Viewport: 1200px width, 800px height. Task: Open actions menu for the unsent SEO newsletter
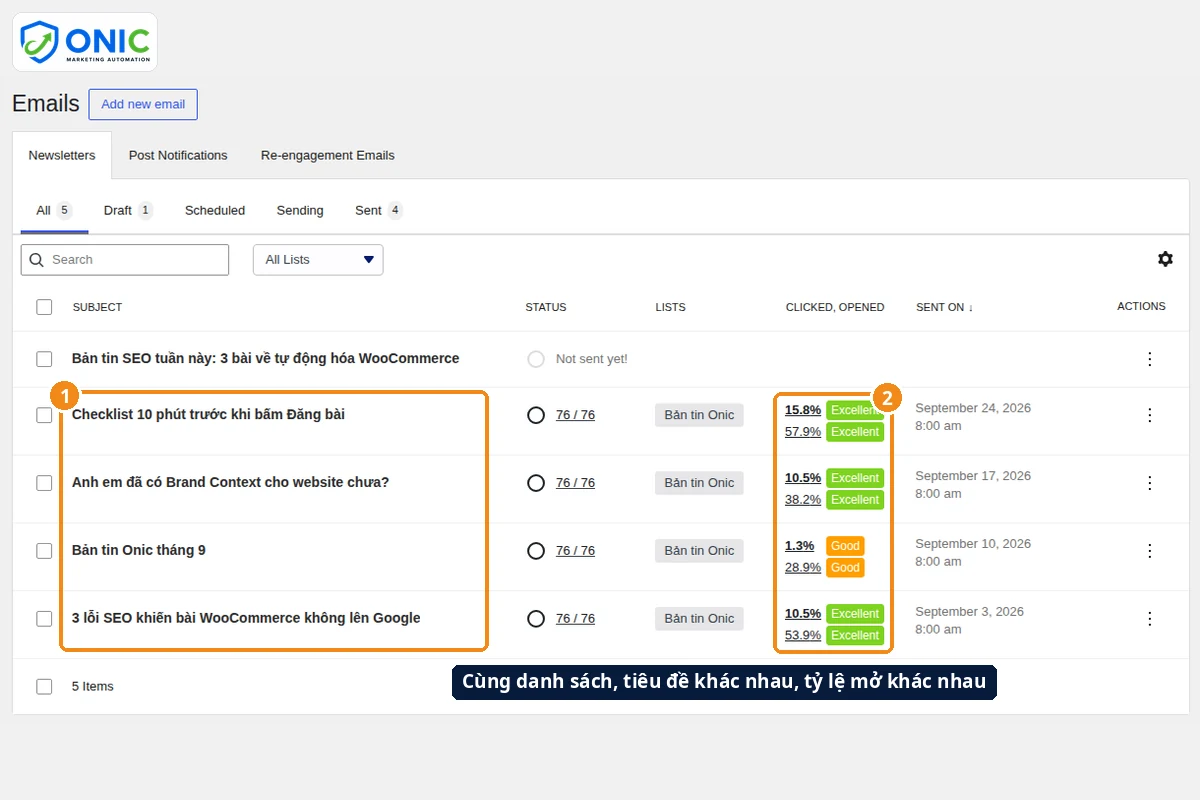(1149, 359)
